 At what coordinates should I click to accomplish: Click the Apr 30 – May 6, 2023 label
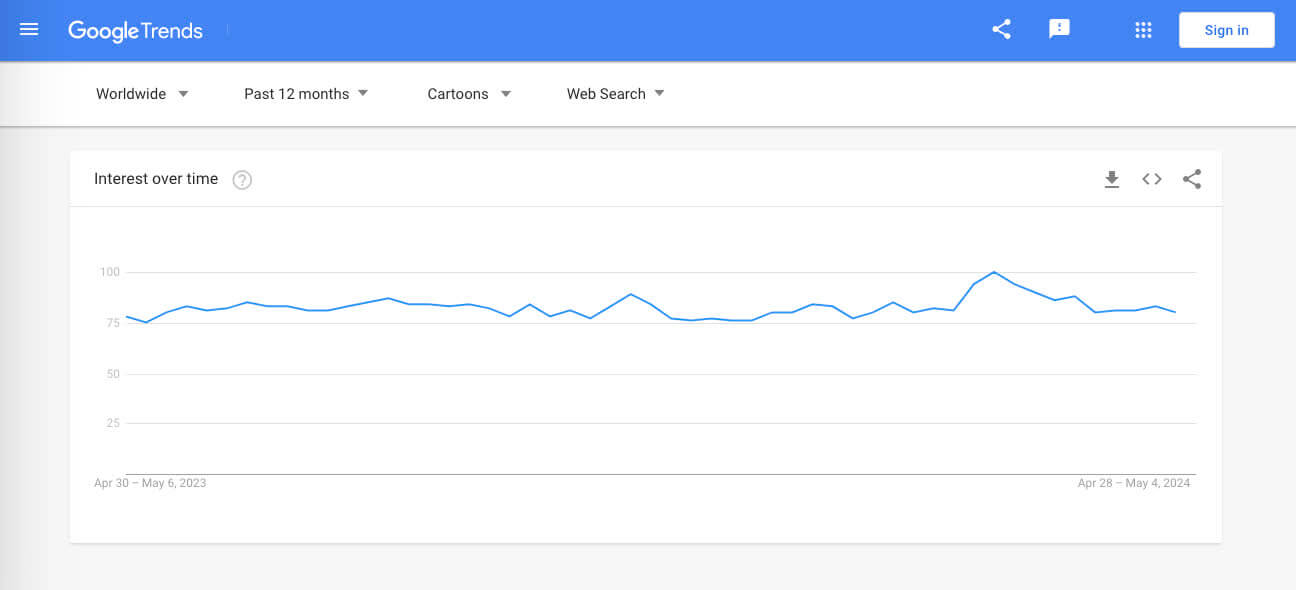pos(150,483)
